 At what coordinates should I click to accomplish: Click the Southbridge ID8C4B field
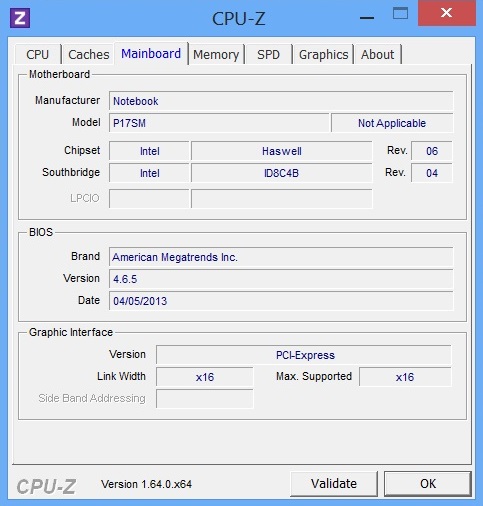(x=281, y=173)
